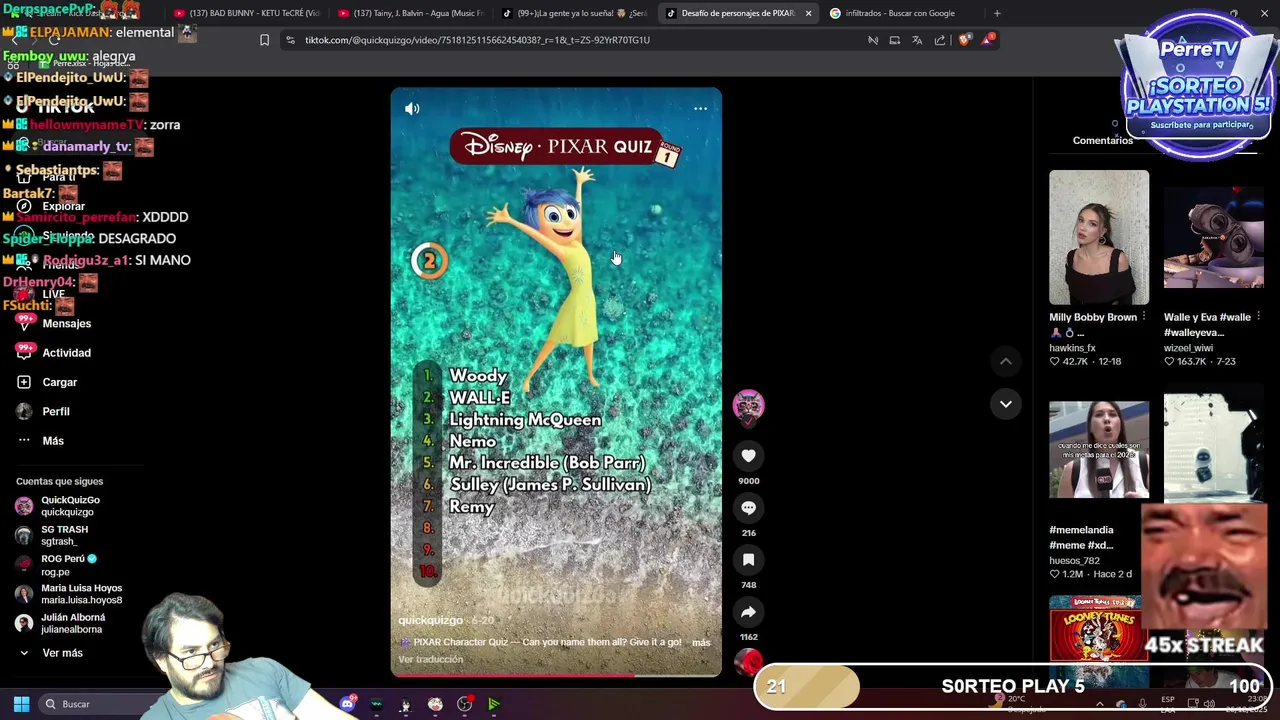Open the Walle y Eva video thumbnail
The height and width of the screenshot is (720, 1280).
1213,237
